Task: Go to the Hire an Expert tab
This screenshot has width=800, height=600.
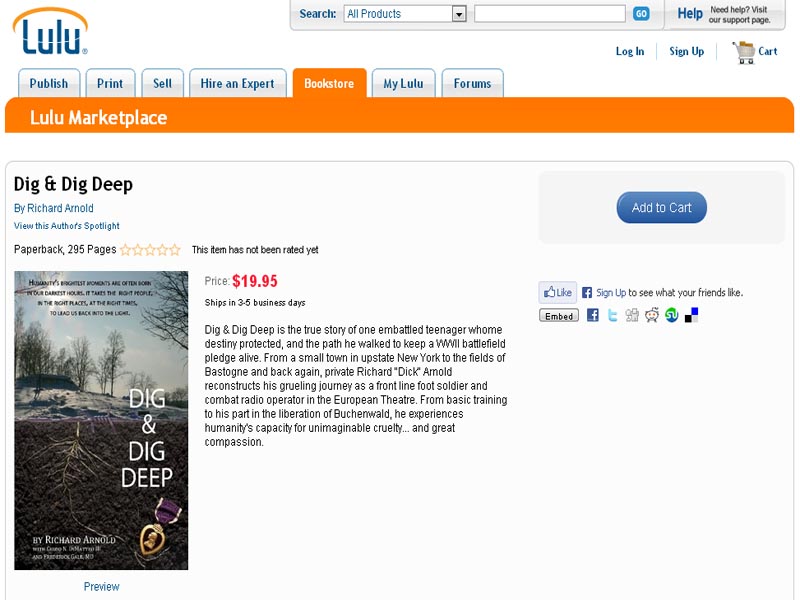Action: coord(237,83)
